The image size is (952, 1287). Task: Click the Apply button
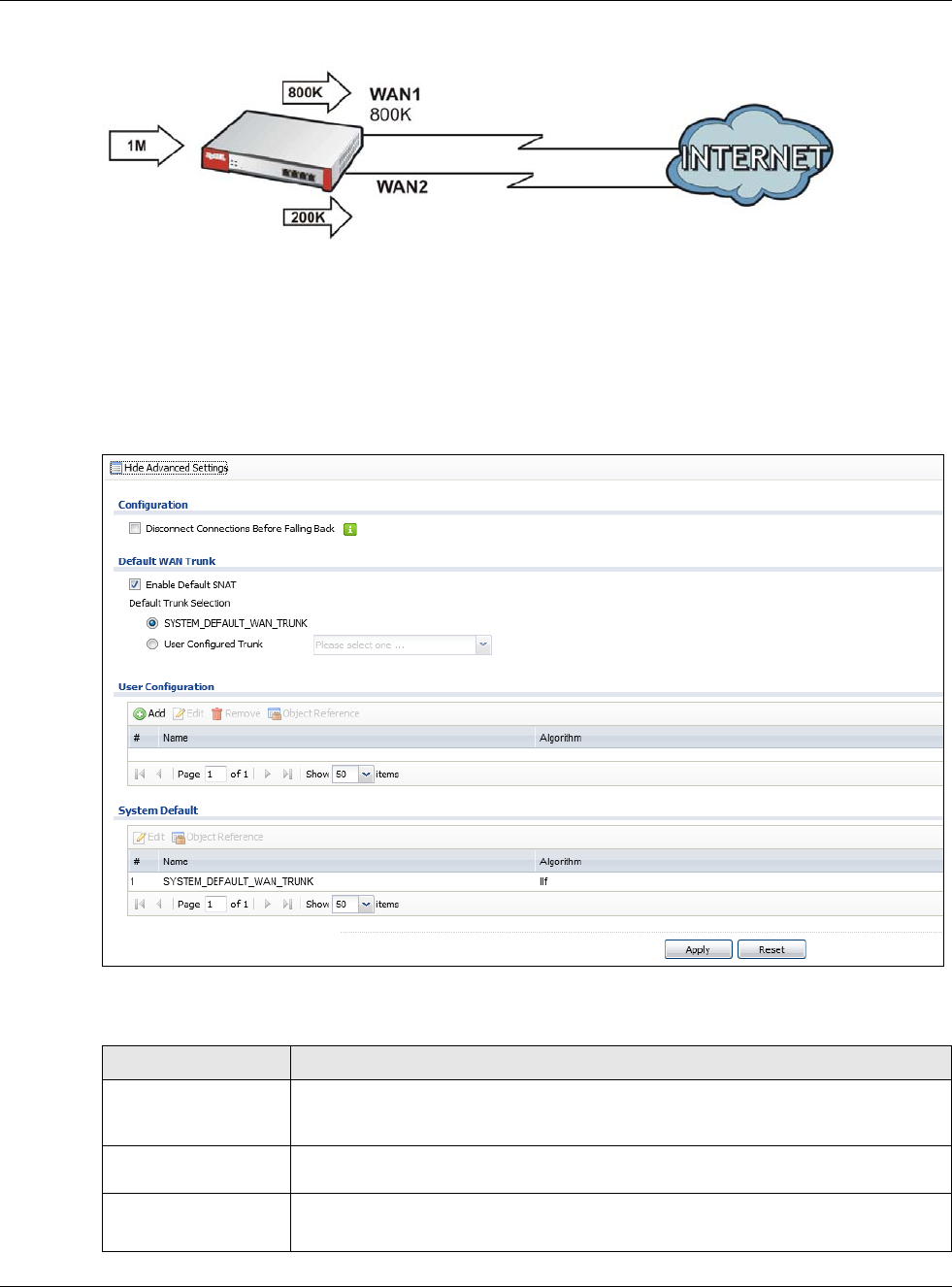click(x=698, y=949)
